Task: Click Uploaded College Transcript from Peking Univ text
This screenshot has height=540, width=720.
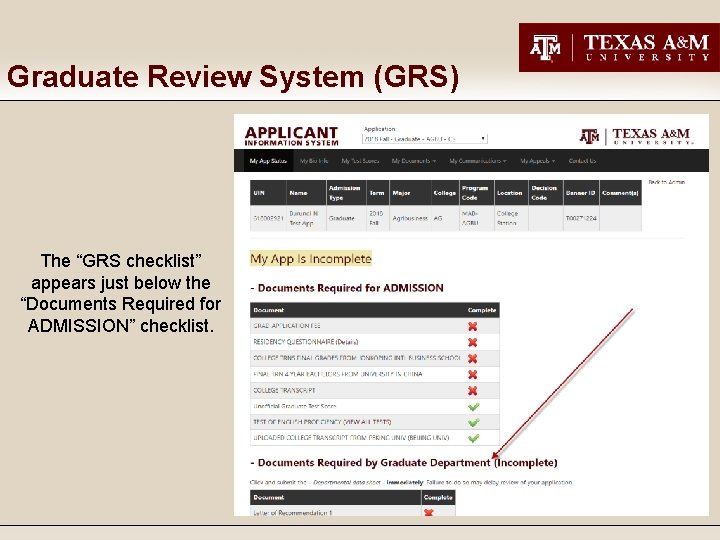Action: click(x=351, y=438)
